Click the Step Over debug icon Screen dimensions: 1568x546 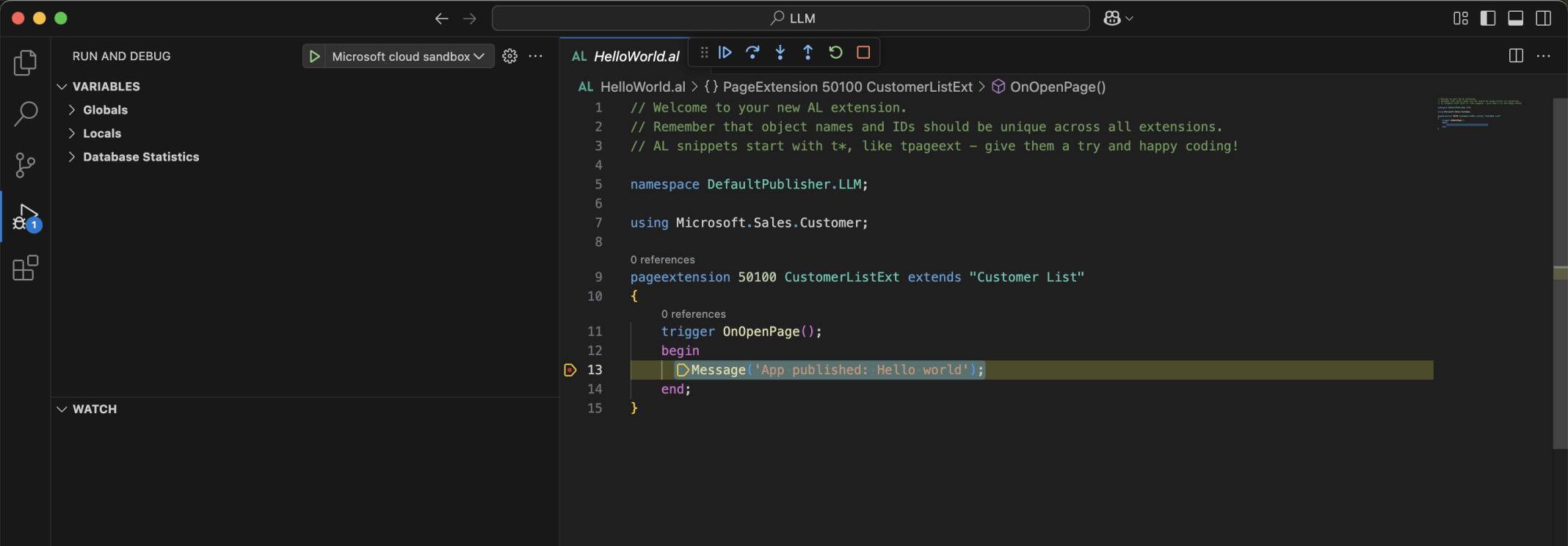(x=752, y=53)
